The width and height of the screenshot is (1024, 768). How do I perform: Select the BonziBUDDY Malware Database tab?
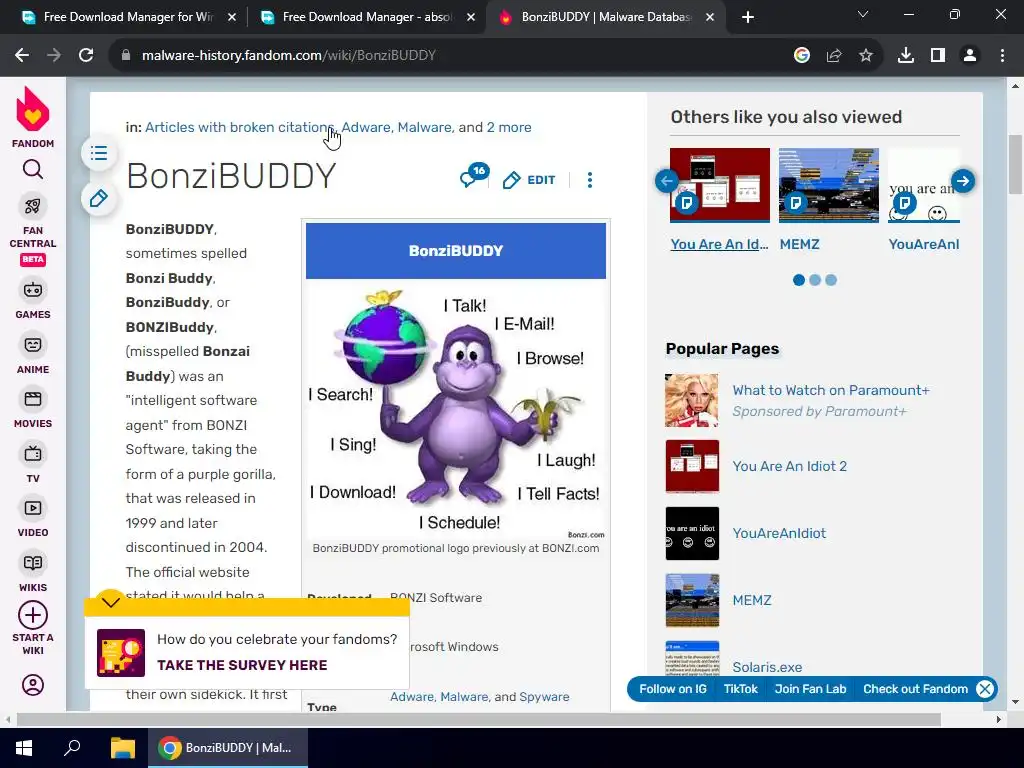point(605,17)
